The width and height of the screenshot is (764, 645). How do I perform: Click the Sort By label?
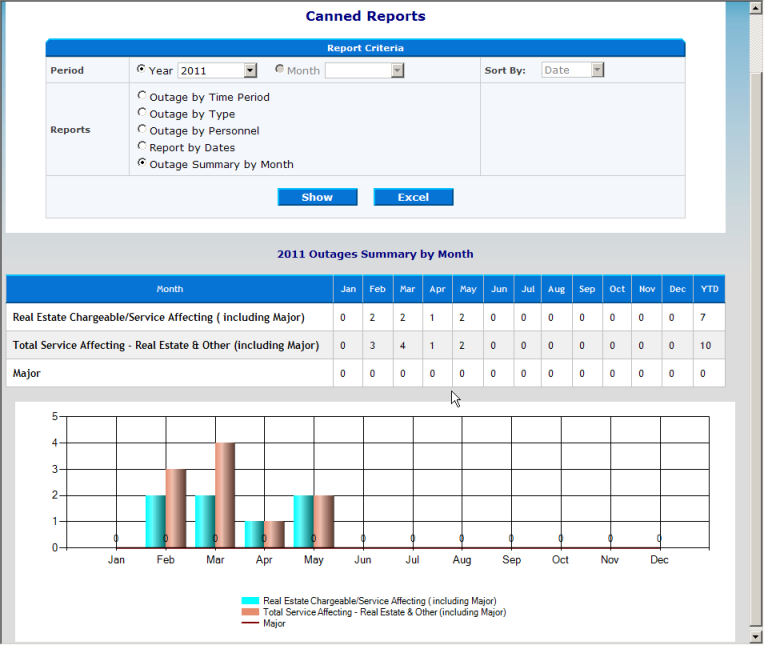[x=505, y=71]
